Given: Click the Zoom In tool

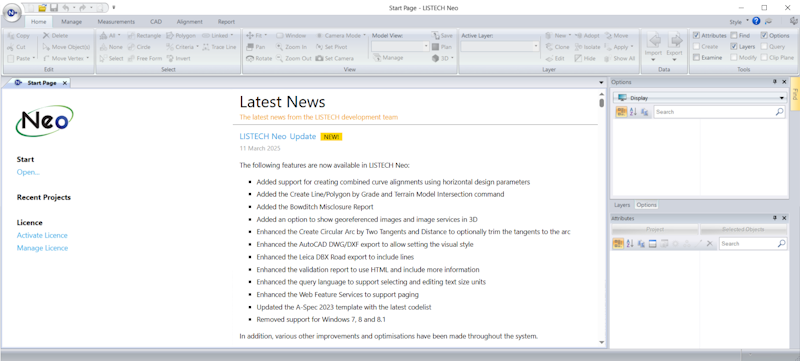Looking at the screenshot, I should [x=292, y=47].
